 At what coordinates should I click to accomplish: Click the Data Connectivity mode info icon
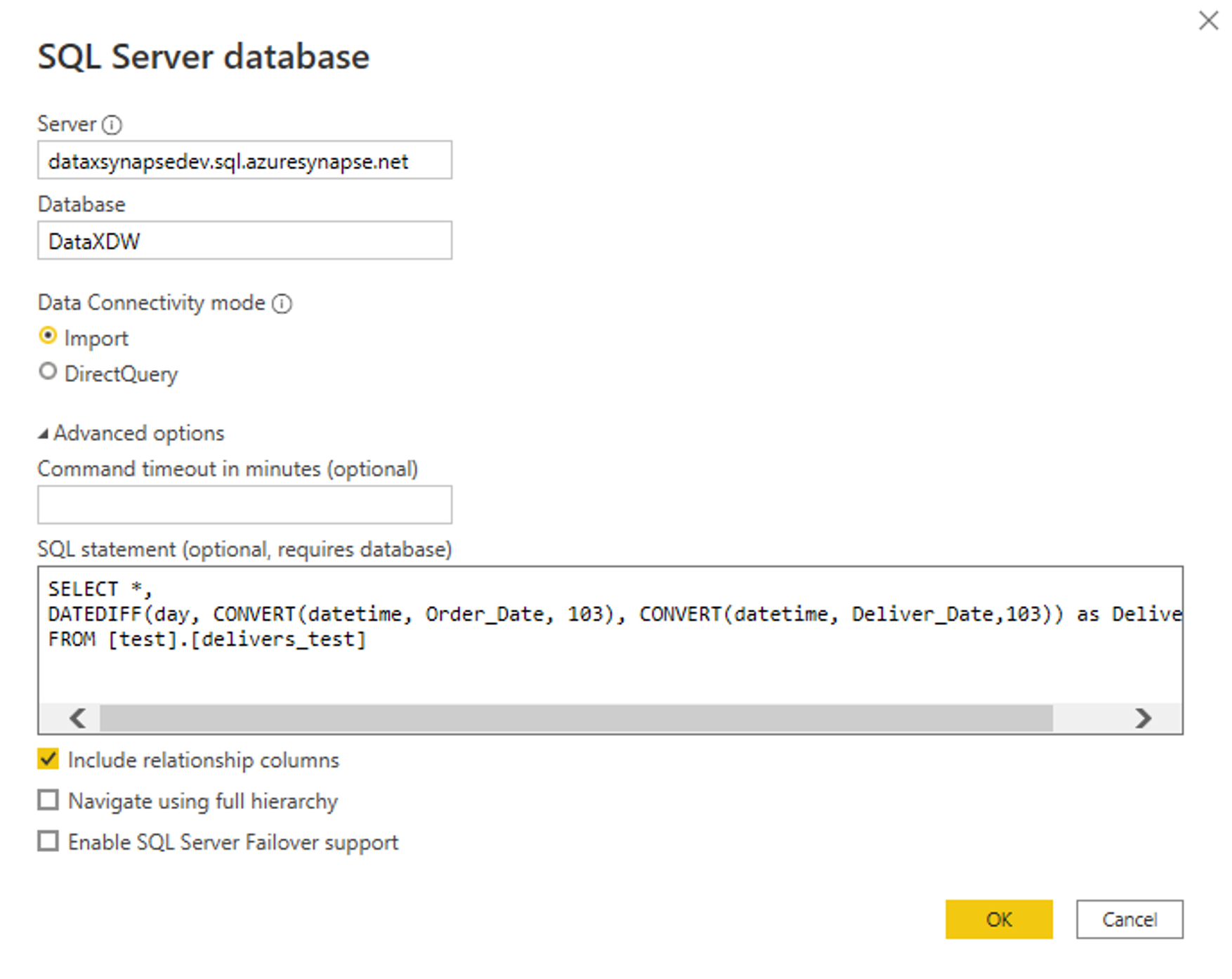pyautogui.click(x=282, y=303)
